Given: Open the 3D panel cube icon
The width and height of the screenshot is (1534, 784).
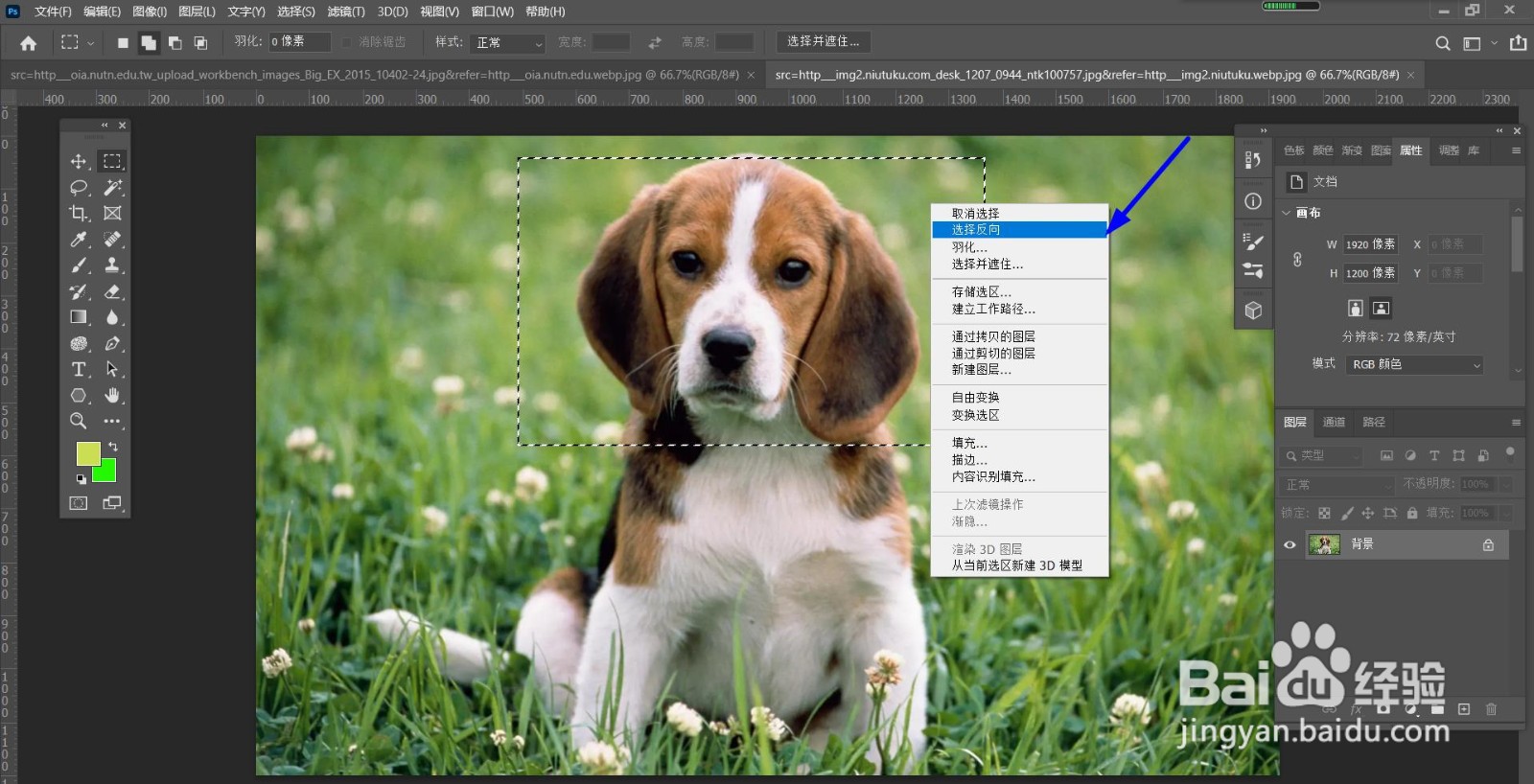Looking at the screenshot, I should tap(1253, 311).
